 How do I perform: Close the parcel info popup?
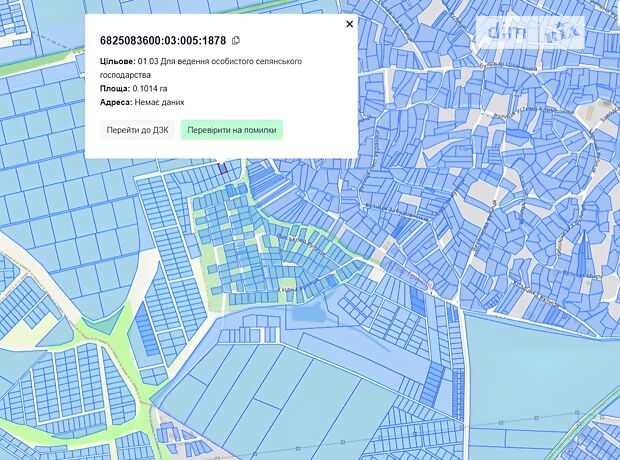(349, 24)
